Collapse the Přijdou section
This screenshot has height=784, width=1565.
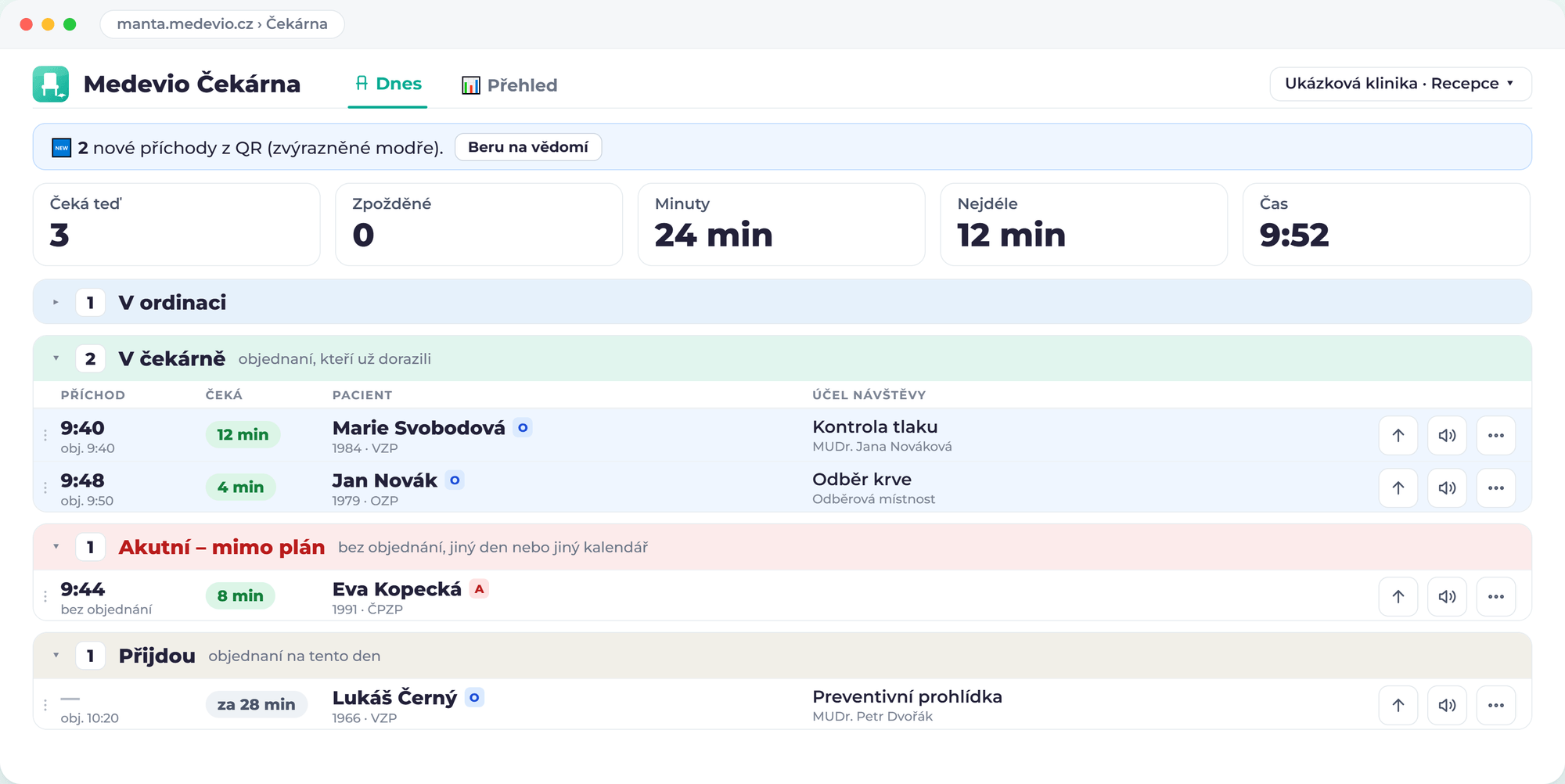56,656
